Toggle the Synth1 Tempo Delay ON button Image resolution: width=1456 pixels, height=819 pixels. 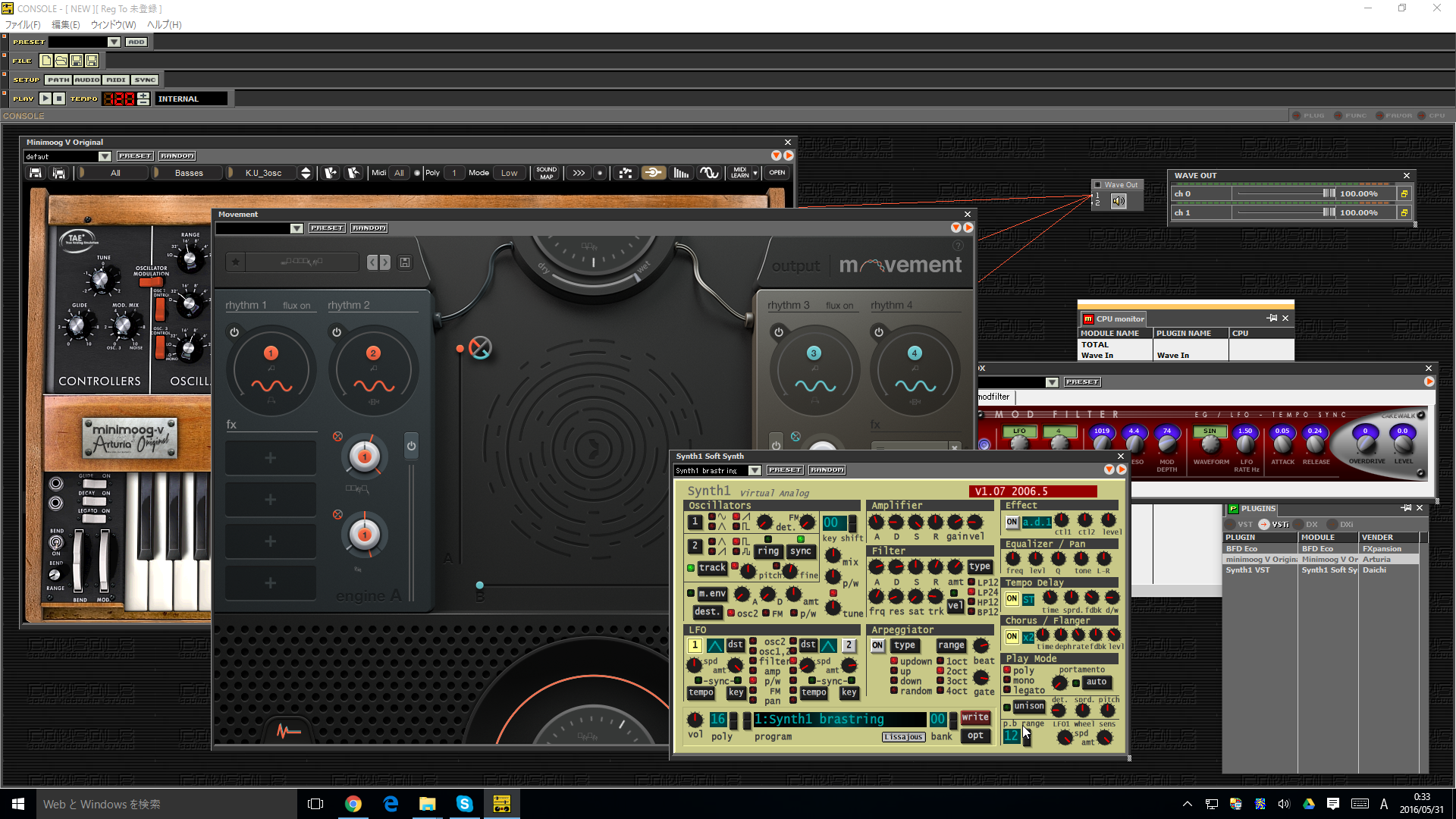[1012, 598]
